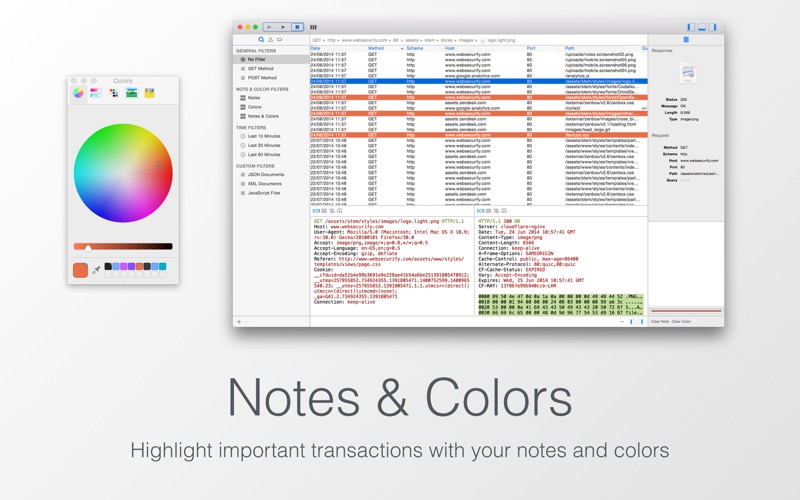
Task: Select the triangle warning icon in sidebar
Action: point(270,39)
